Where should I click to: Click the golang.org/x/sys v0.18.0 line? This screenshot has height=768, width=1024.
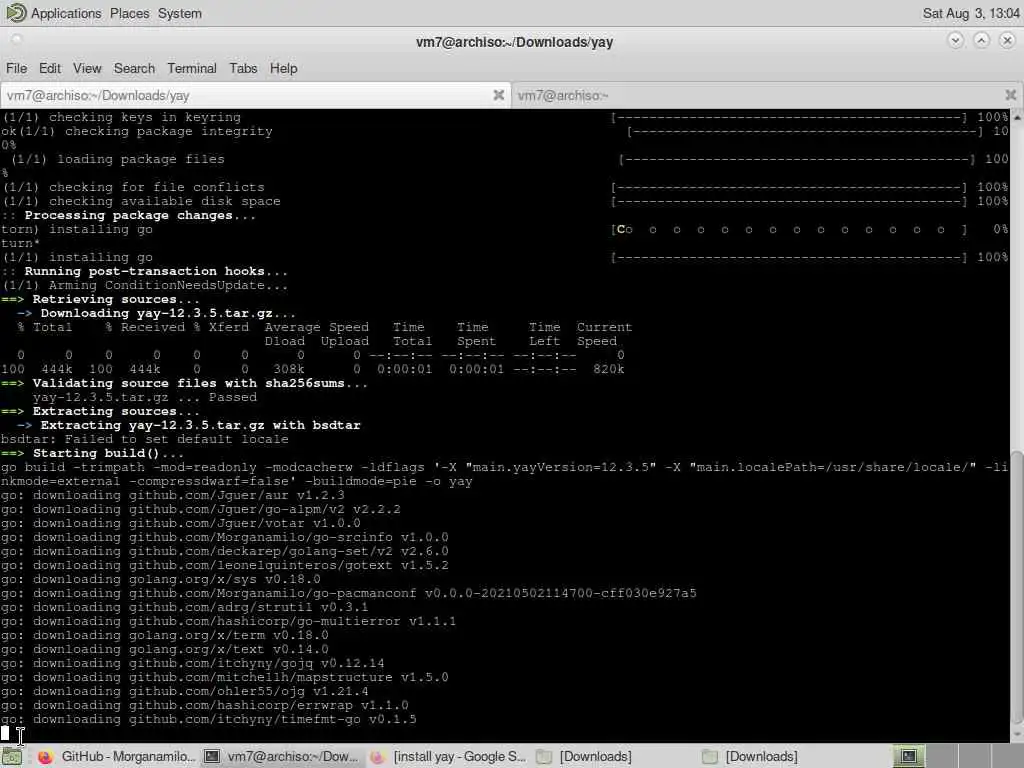coord(161,579)
